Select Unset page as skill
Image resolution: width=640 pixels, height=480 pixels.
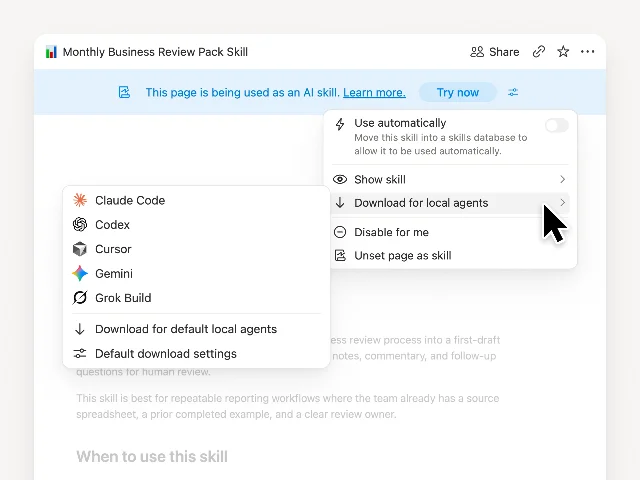pos(451,256)
